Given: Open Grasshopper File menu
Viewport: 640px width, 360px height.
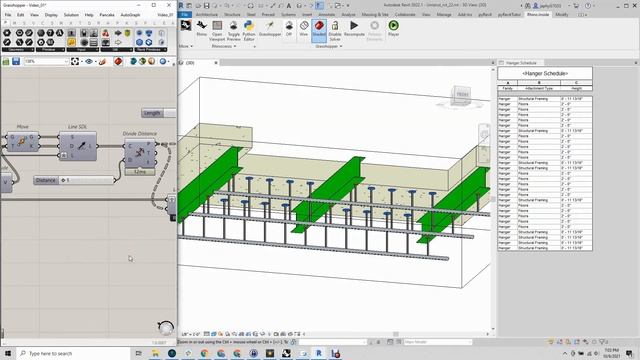Looking at the screenshot, I should [x=8, y=15].
